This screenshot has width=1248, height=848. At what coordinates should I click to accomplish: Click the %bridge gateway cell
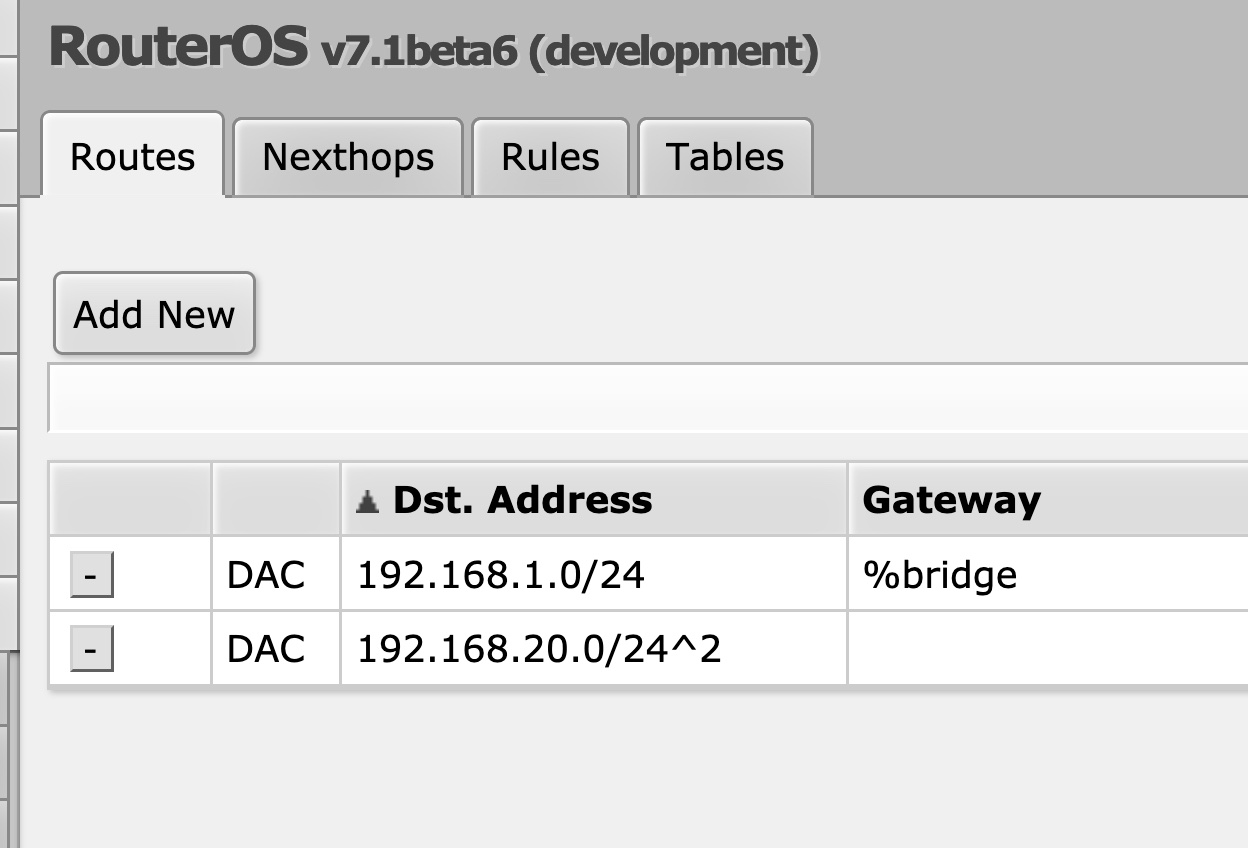point(940,575)
